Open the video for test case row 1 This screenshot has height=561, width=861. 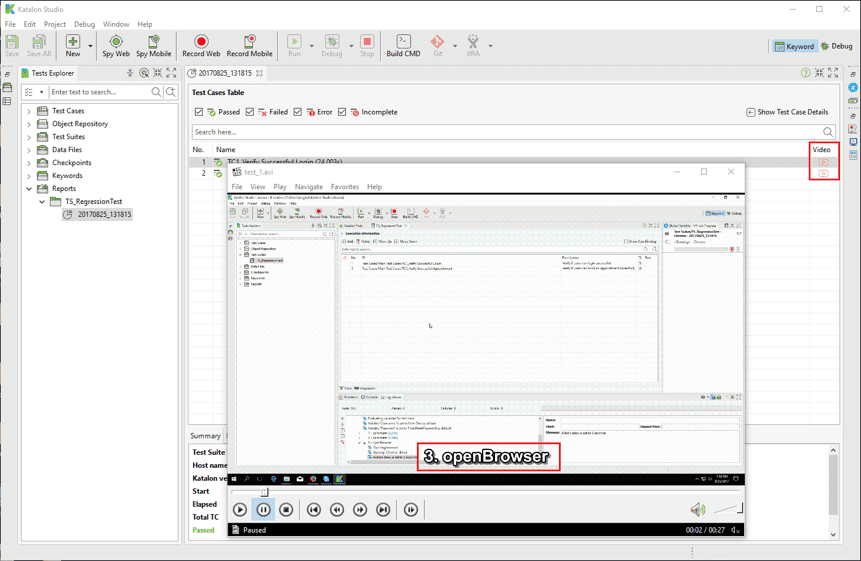pos(823,162)
